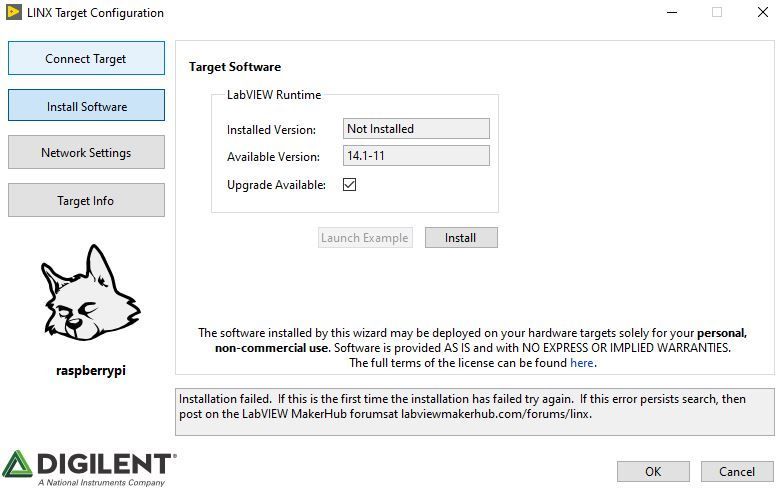
Task: Click the 'Upgrade Available:' label
Action: 276,185
